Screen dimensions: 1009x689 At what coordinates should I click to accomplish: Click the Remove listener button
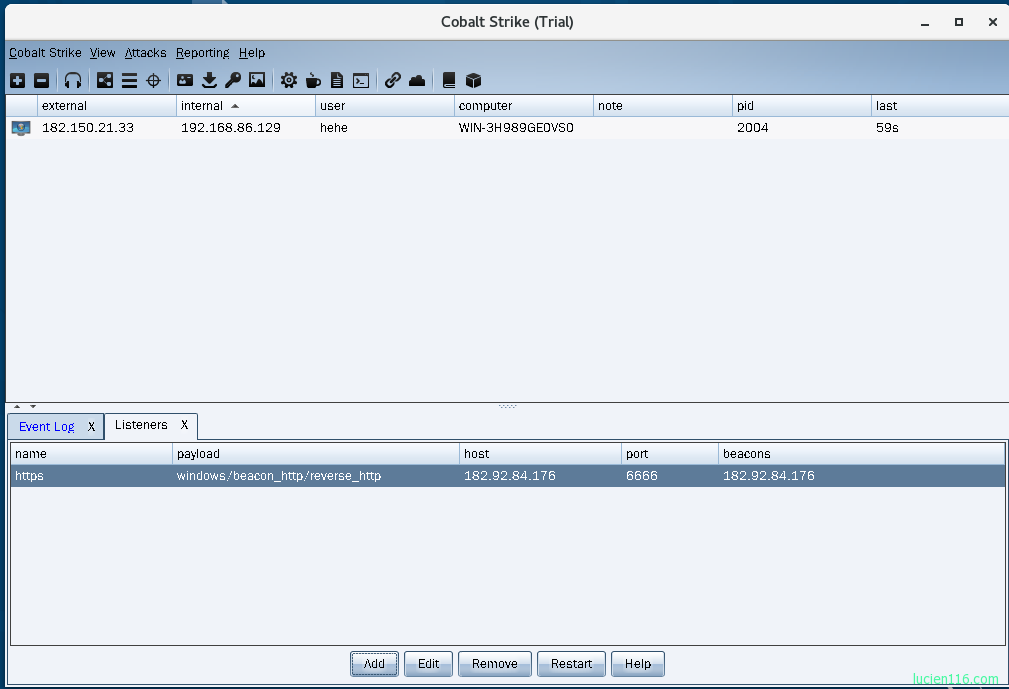point(495,664)
